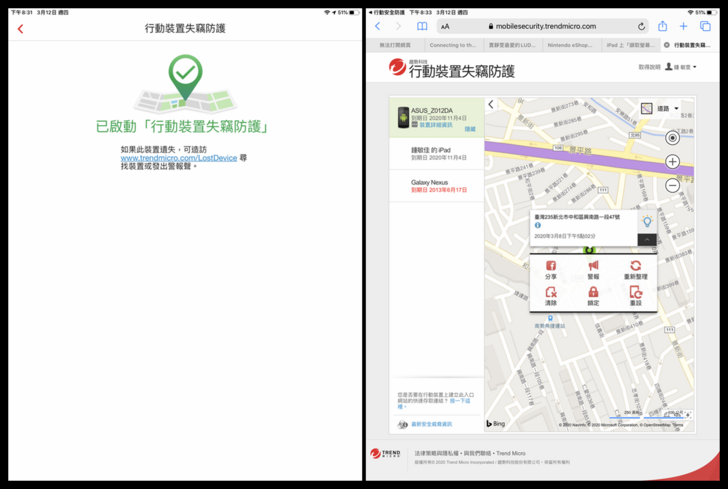Click the Reset (重設) device icon
This screenshot has width=728, height=489.
(x=635, y=292)
